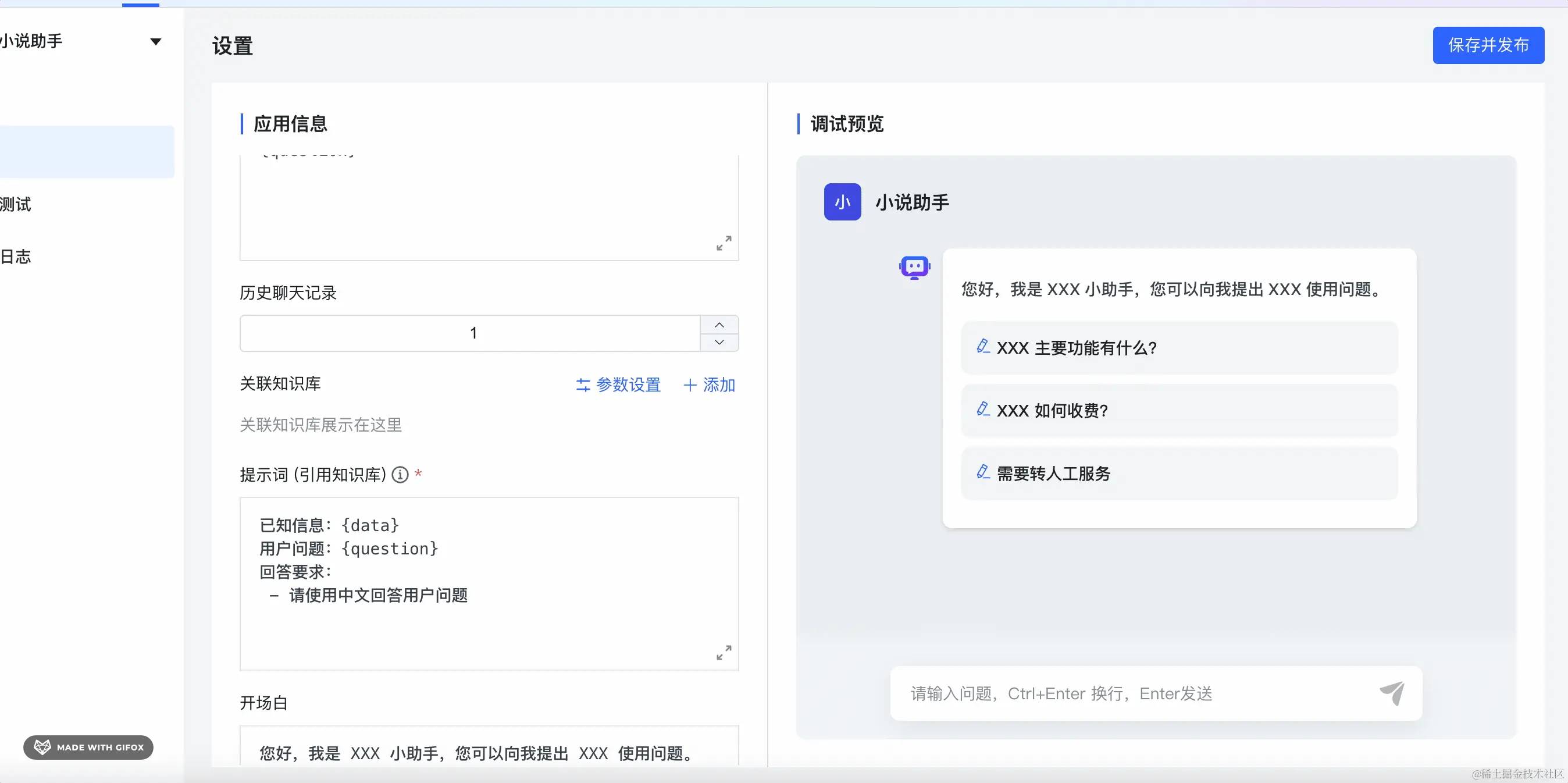The height and width of the screenshot is (783, 1568).
Task: Select suggested question XXX 主要功能有什么?
Action: pos(1179,348)
